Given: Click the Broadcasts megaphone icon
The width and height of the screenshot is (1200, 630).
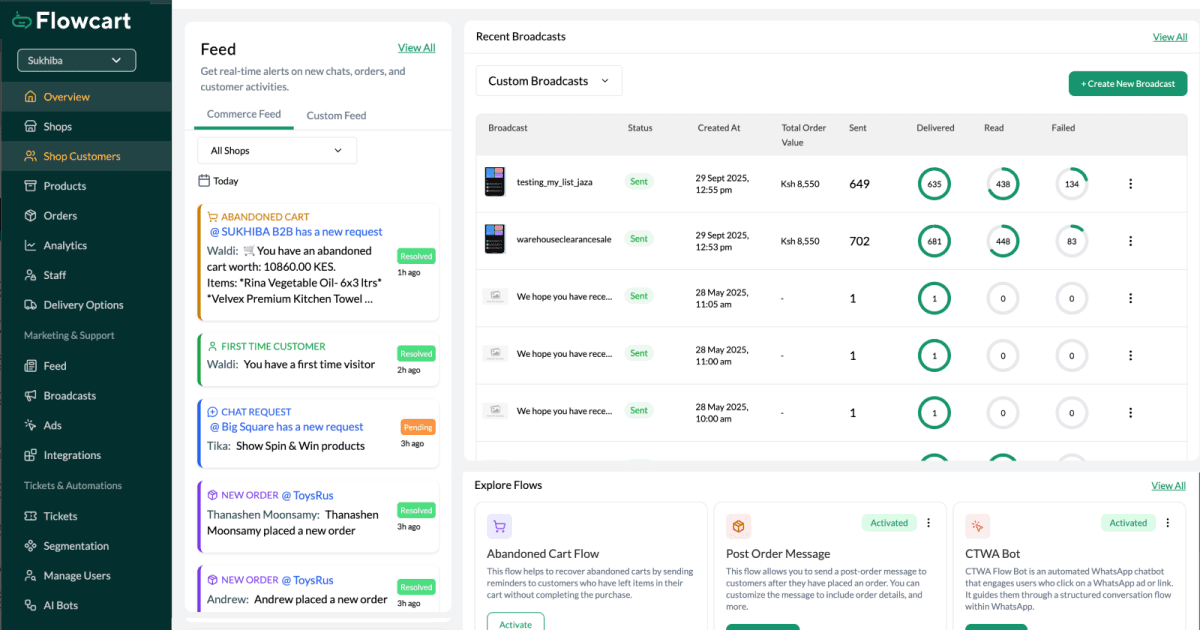Looking at the screenshot, I should coord(30,396).
